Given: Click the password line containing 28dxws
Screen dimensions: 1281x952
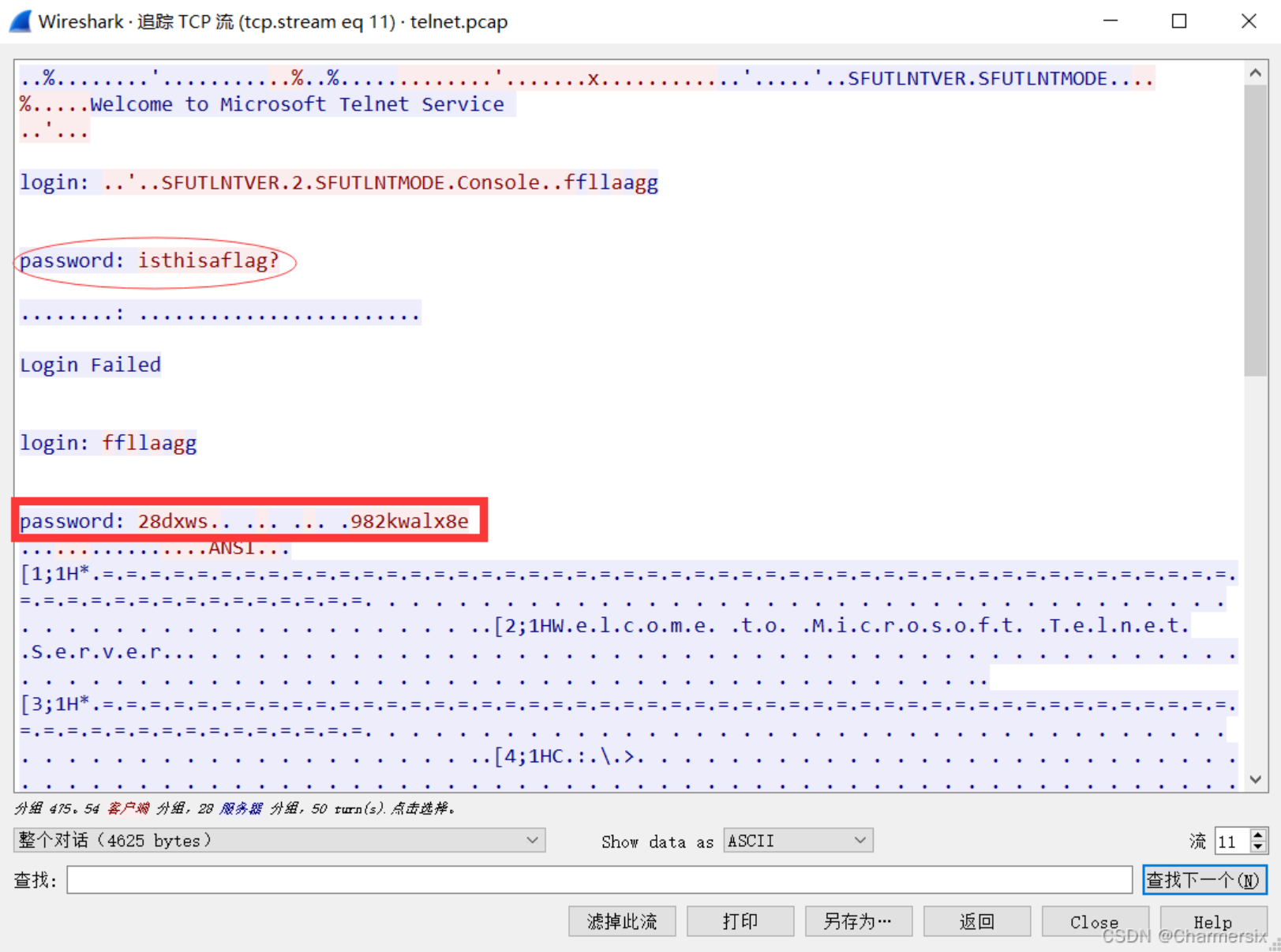Looking at the screenshot, I should 244,521.
